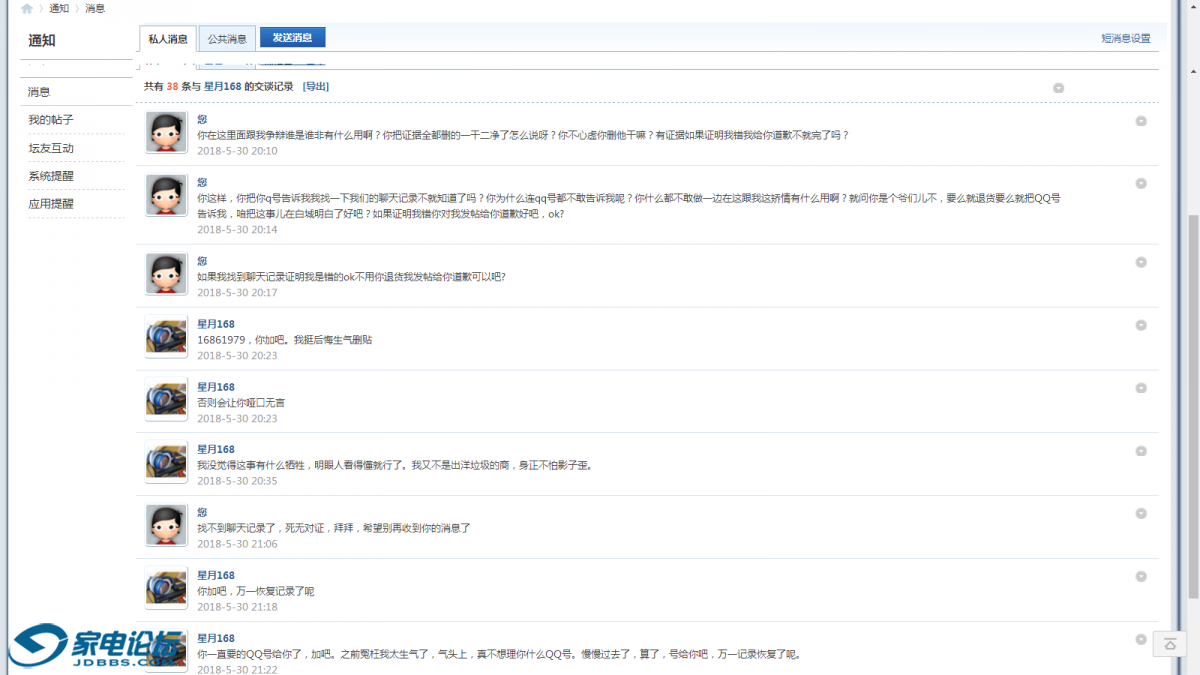Image resolution: width=1200 pixels, height=675 pixels.
Task: Click the 导出 export link
Action: point(316,87)
